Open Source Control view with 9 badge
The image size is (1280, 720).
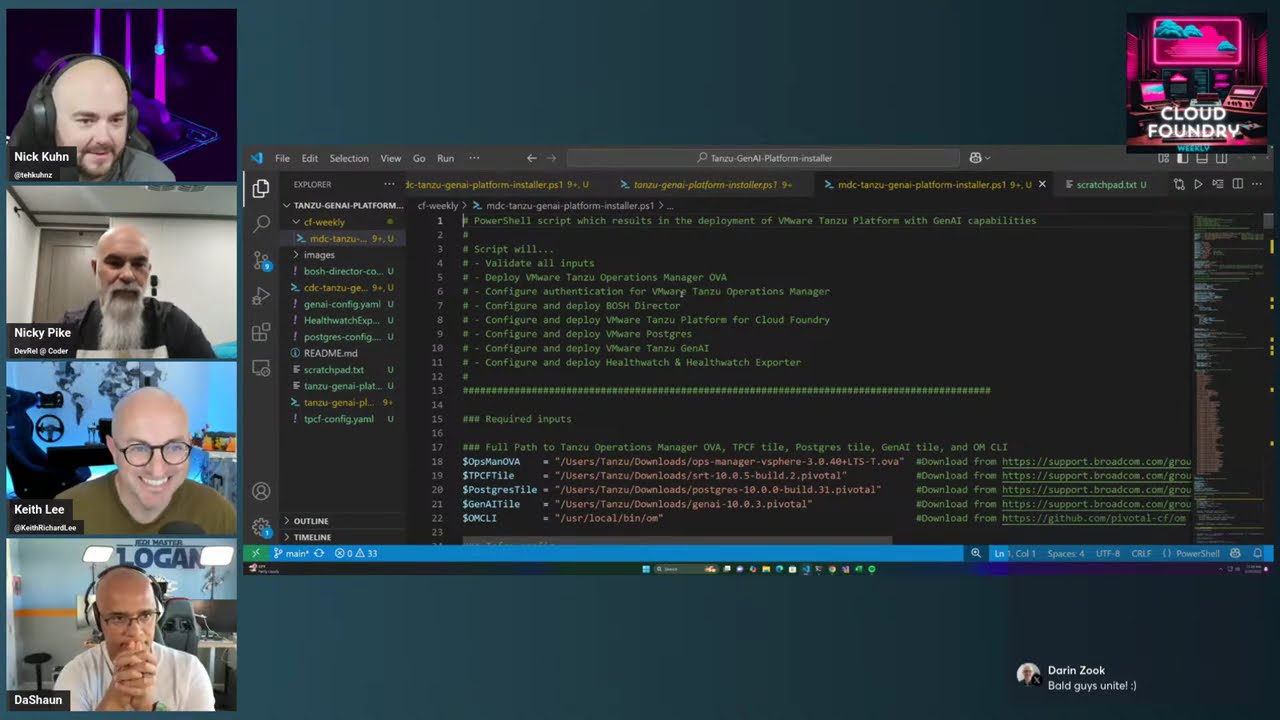click(261, 260)
